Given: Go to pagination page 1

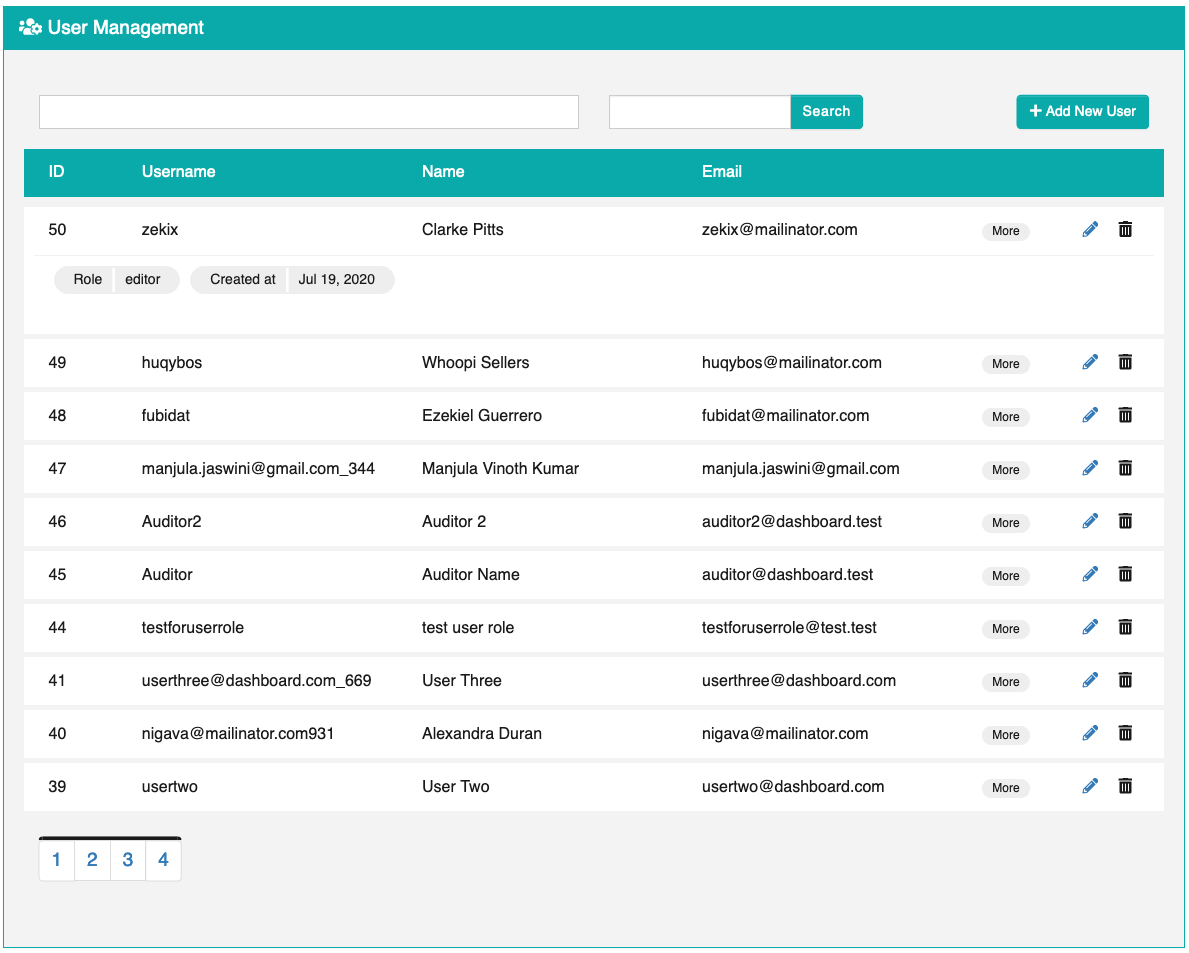Looking at the screenshot, I should pyautogui.click(x=56, y=860).
